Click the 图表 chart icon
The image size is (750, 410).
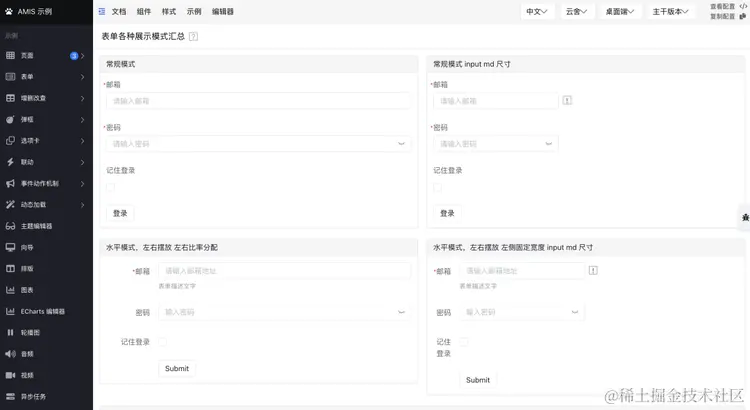pyautogui.click(x=11, y=290)
